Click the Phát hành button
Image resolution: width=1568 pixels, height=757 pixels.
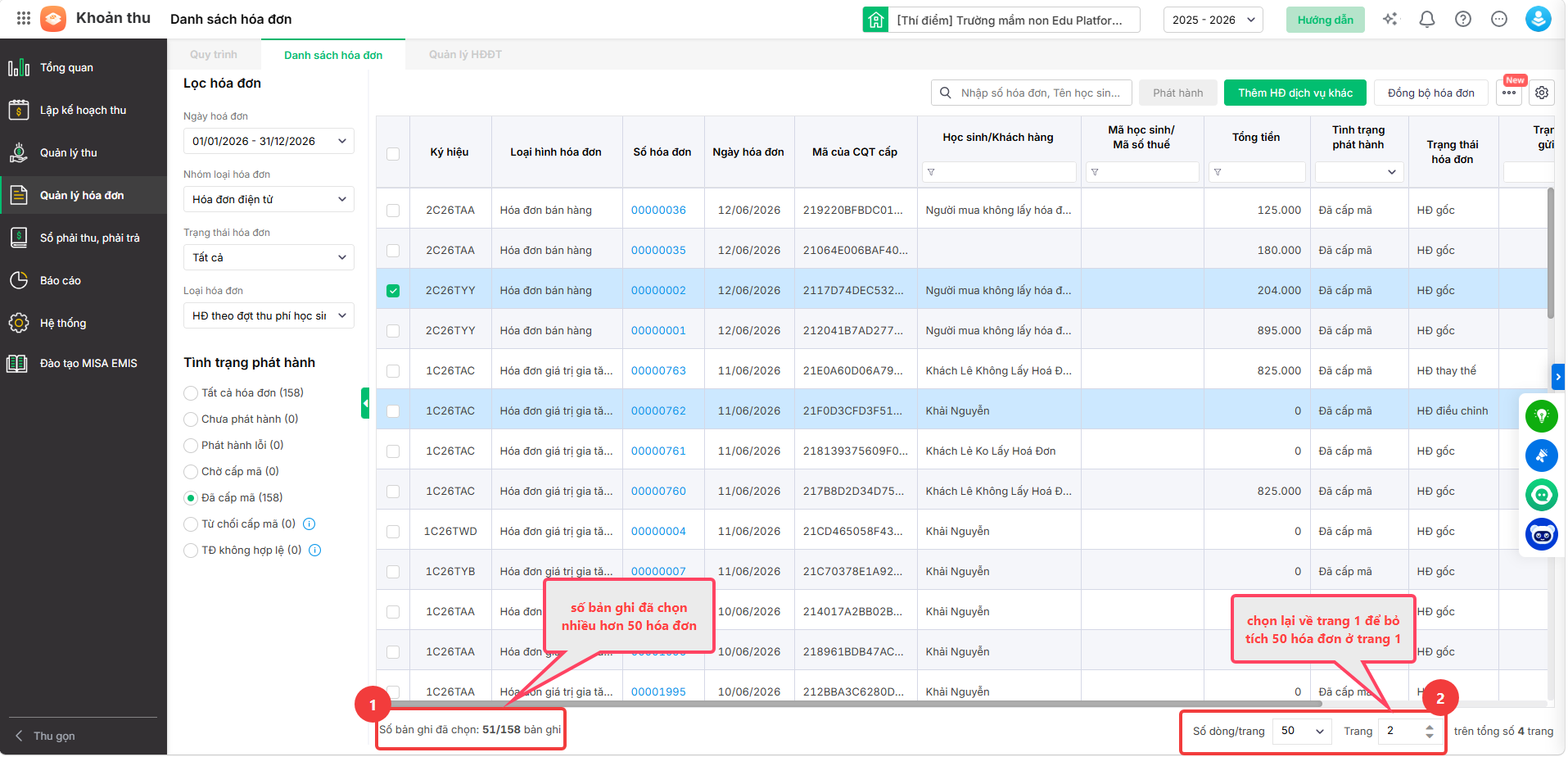tap(1178, 93)
